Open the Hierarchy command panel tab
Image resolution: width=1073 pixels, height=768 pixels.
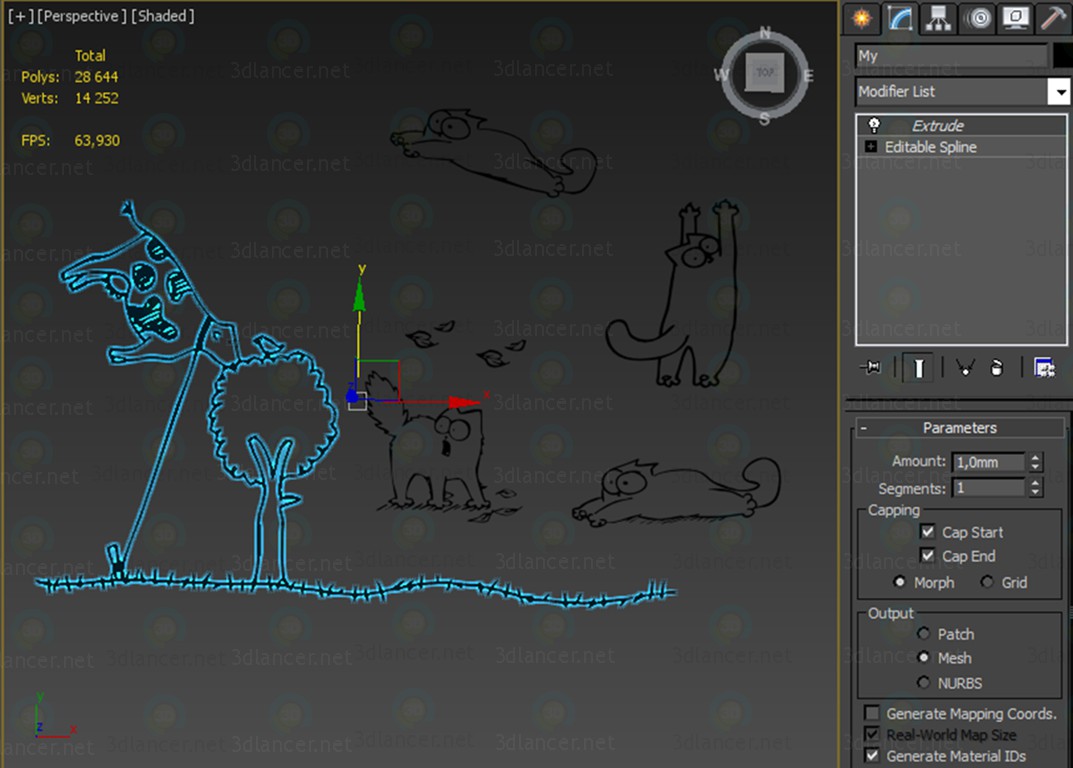(938, 18)
